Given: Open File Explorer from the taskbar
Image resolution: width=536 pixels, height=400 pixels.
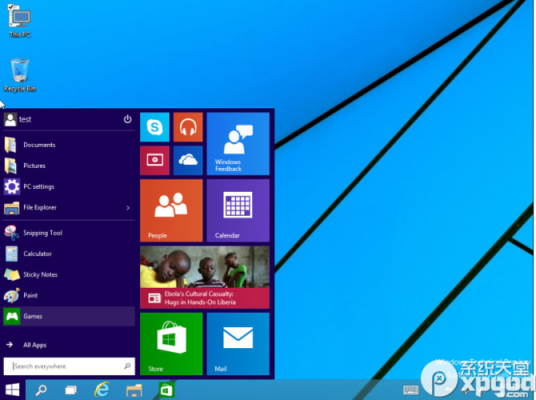Looking at the screenshot, I should (x=134, y=390).
